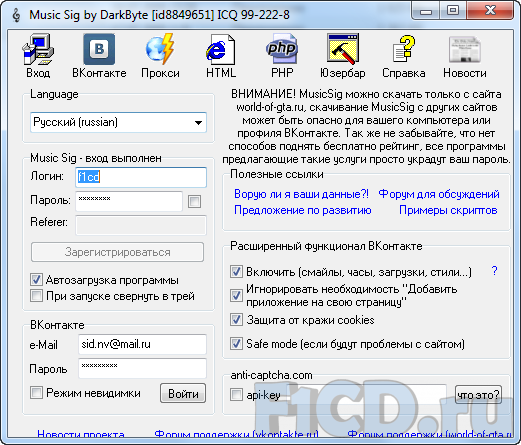The height and width of the screenshot is (445, 521).
Task: Open Новости проекта bottom link
Action: (81, 434)
